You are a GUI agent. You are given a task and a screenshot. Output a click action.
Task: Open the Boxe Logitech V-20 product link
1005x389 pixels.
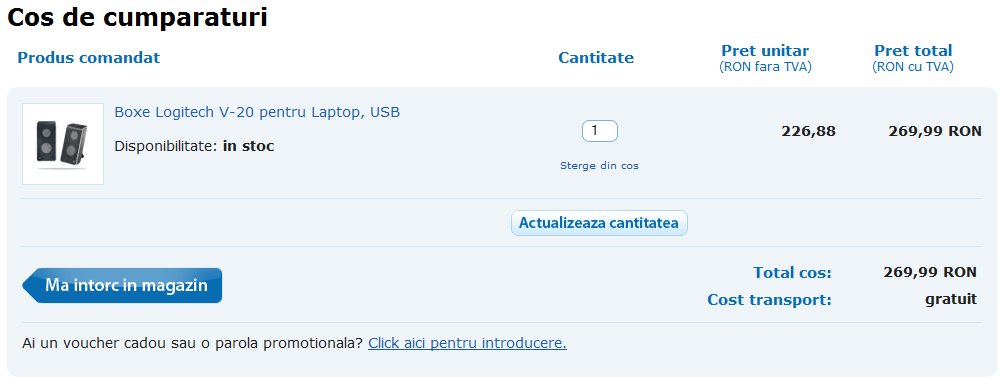click(x=257, y=112)
